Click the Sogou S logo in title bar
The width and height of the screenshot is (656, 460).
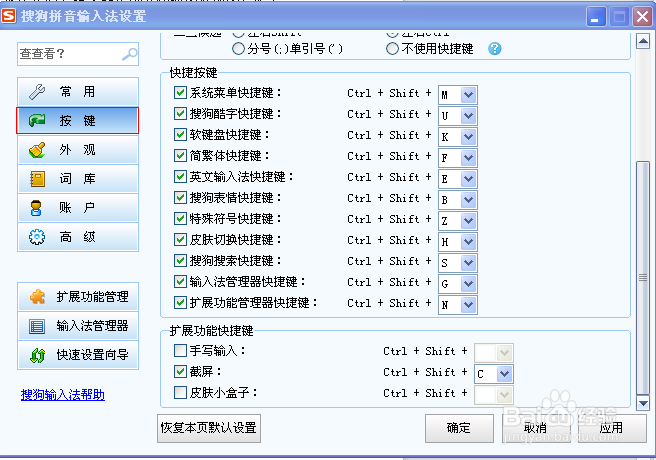point(8,16)
